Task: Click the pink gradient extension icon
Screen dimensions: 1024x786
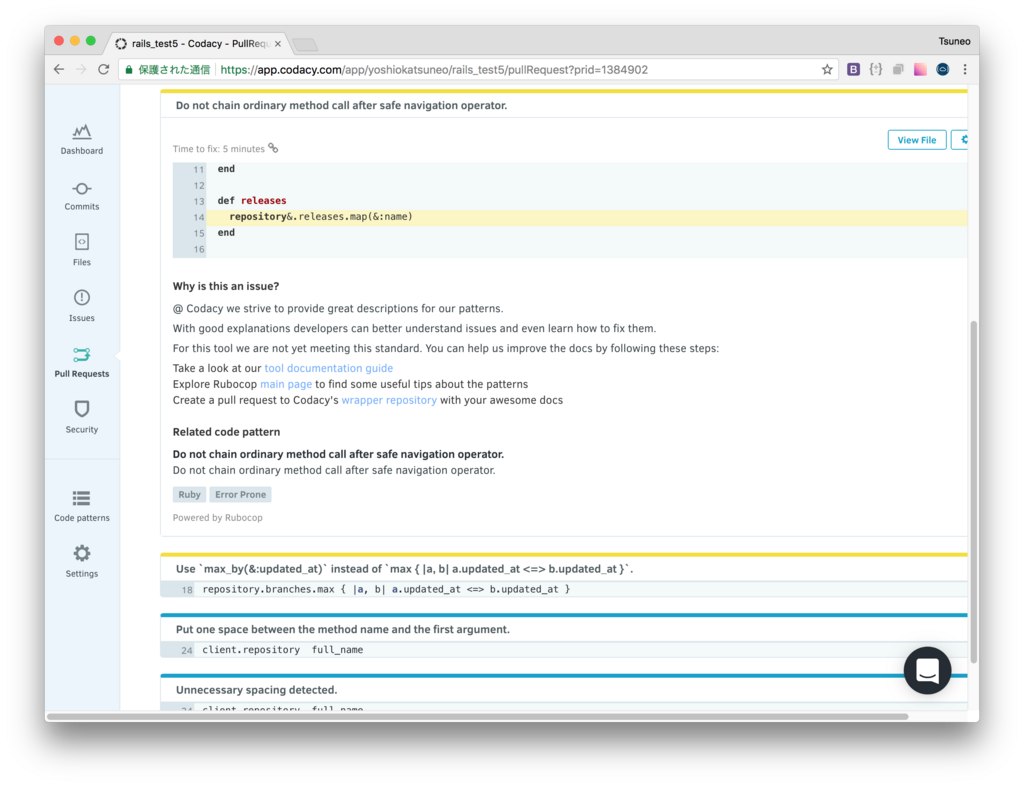Action: [x=920, y=69]
